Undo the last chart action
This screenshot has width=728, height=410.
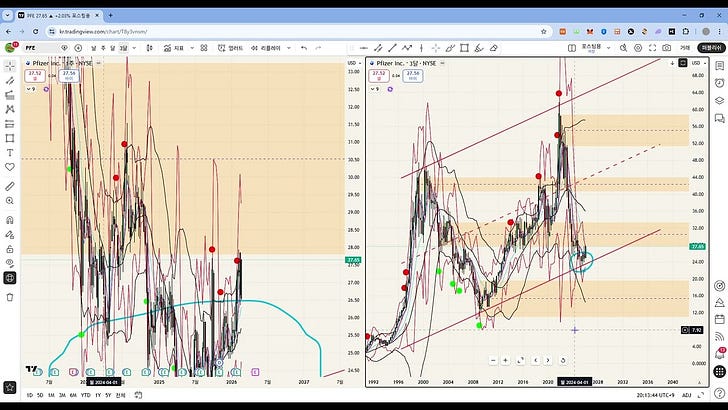[x=304, y=48]
